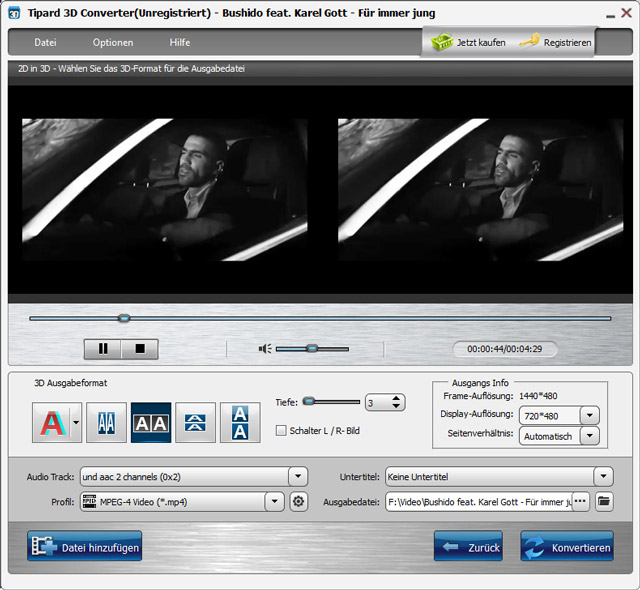Image resolution: width=640 pixels, height=590 pixels.
Task: Start conversion with Konvertieren button
Action: [x=567, y=546]
